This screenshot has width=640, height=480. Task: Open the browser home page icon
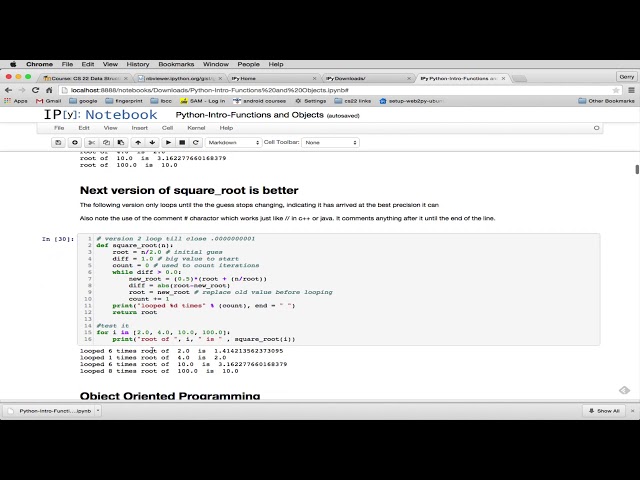pos(49,90)
